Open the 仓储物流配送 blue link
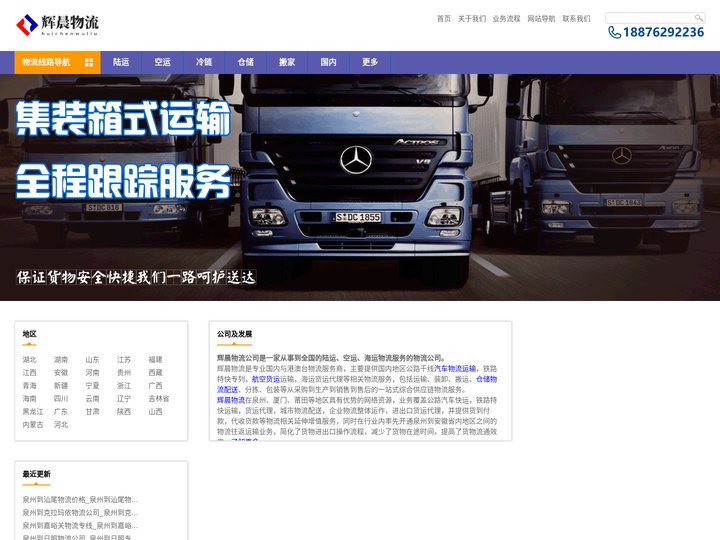This screenshot has width=720, height=540. [x=486, y=379]
